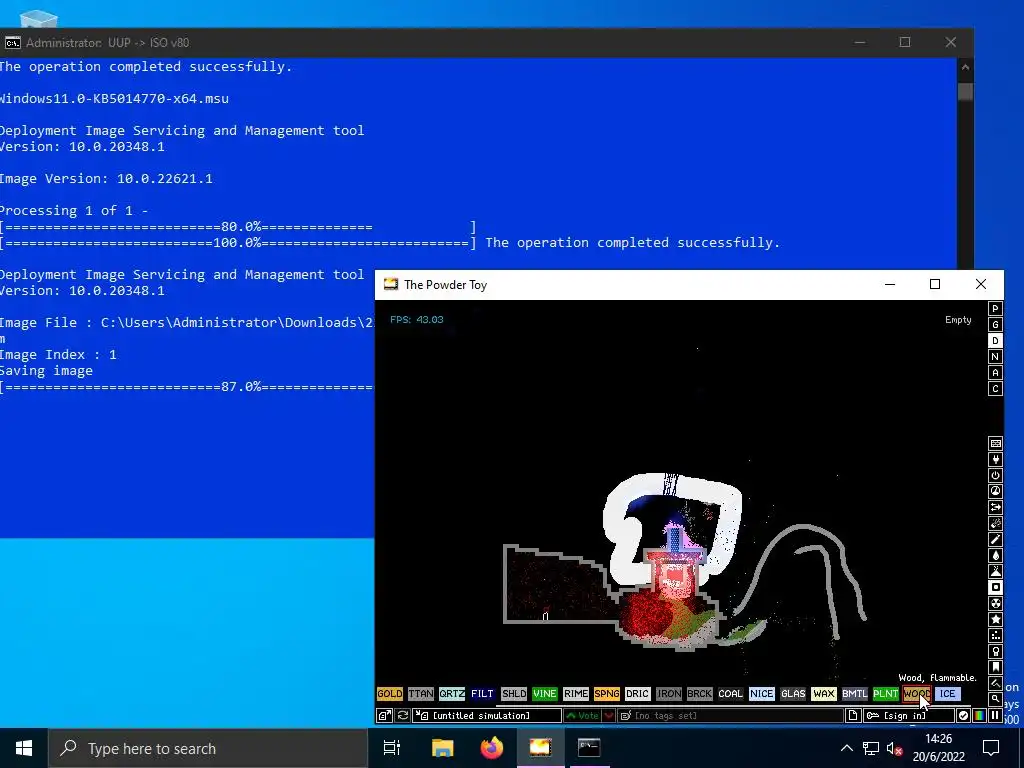Select the QRTZ element
This screenshot has height=768, width=1024.
tap(452, 694)
